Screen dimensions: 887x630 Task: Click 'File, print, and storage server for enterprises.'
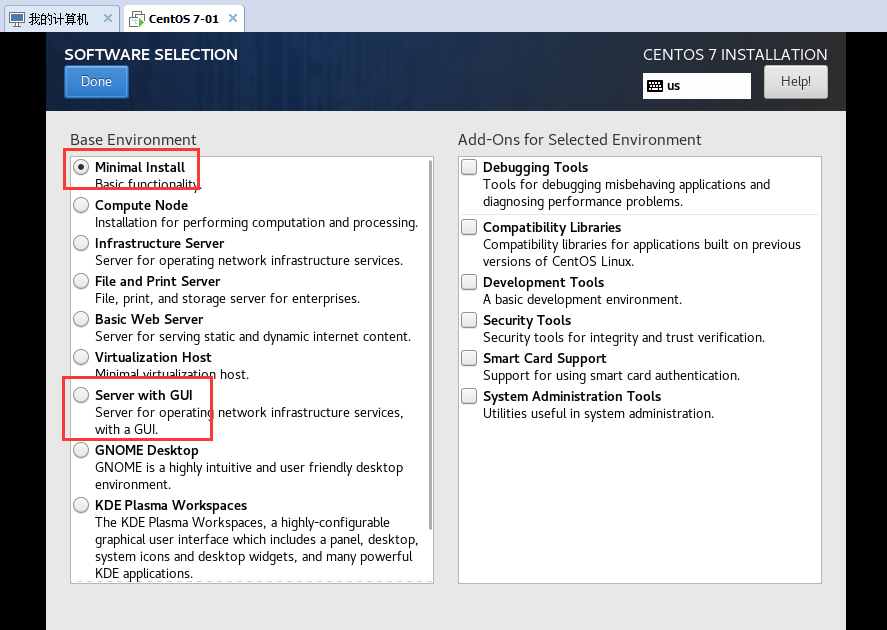[x=227, y=299]
